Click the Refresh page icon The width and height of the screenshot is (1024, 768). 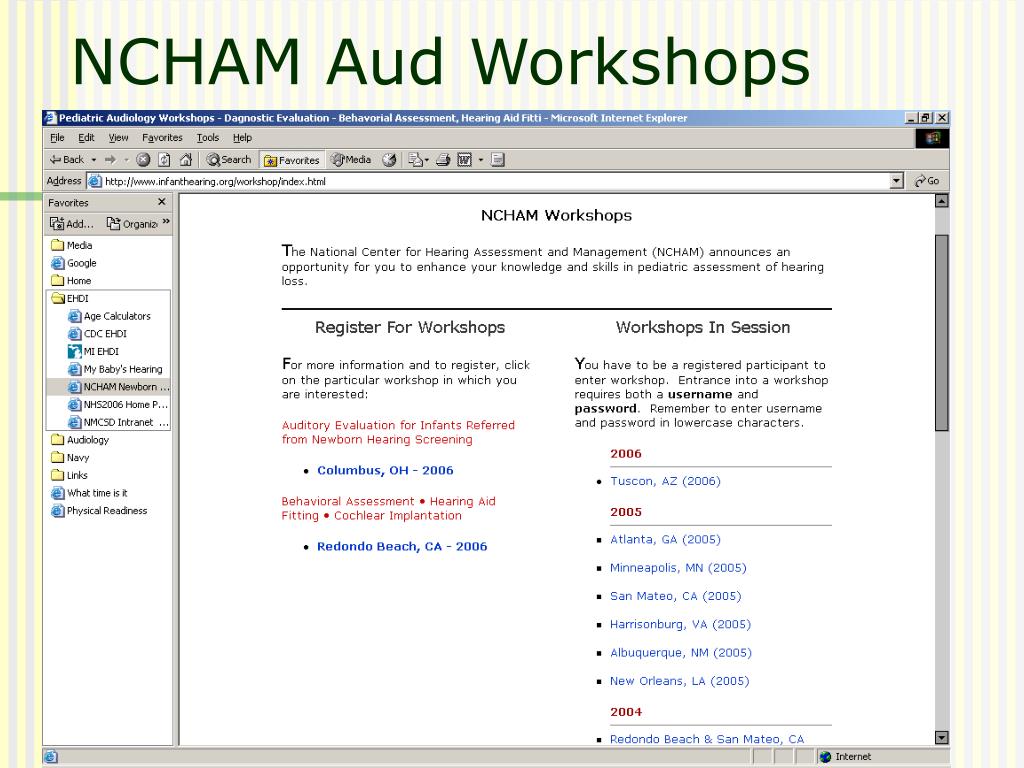(x=165, y=159)
